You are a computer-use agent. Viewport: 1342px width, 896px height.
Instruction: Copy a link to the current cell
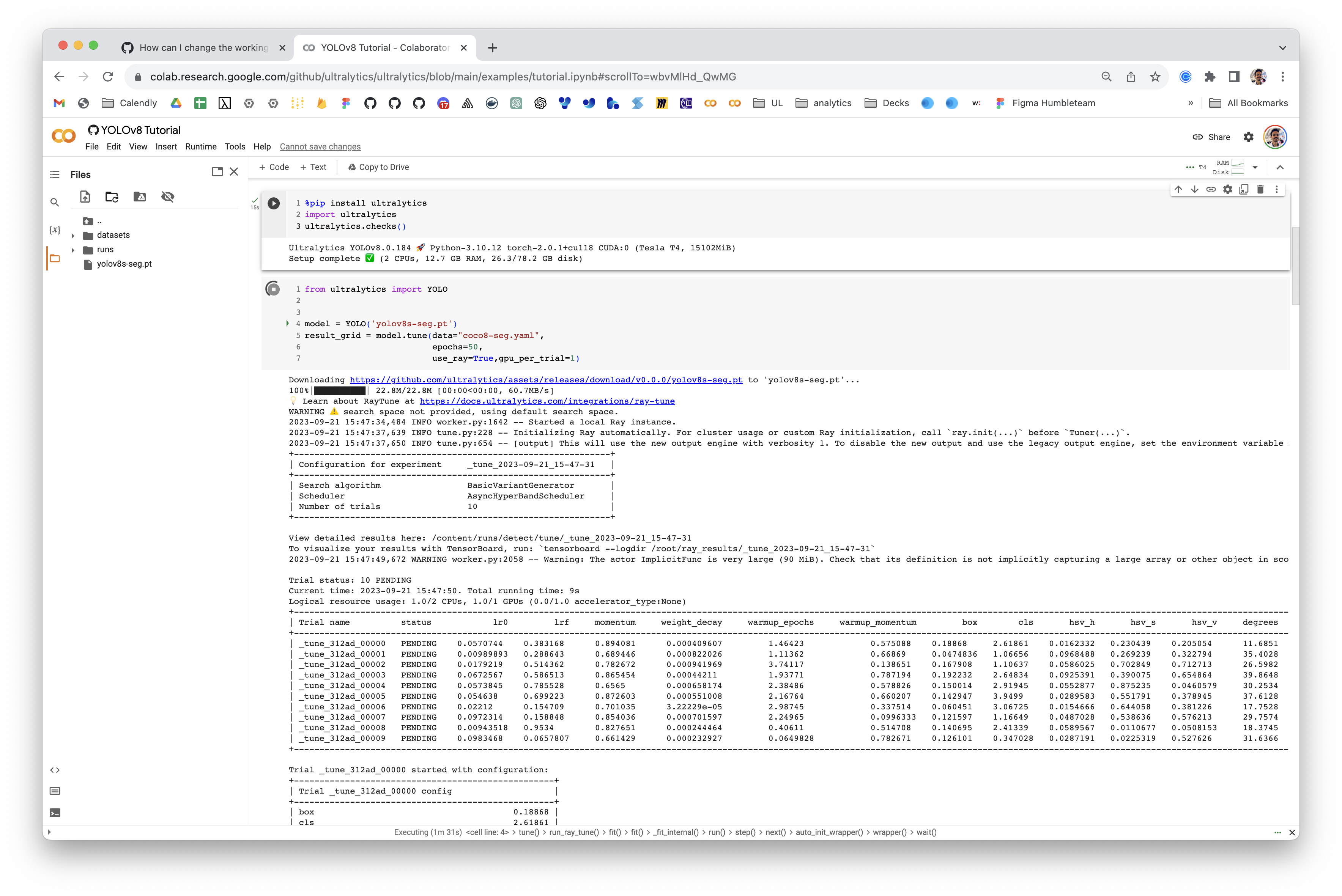coord(1211,189)
